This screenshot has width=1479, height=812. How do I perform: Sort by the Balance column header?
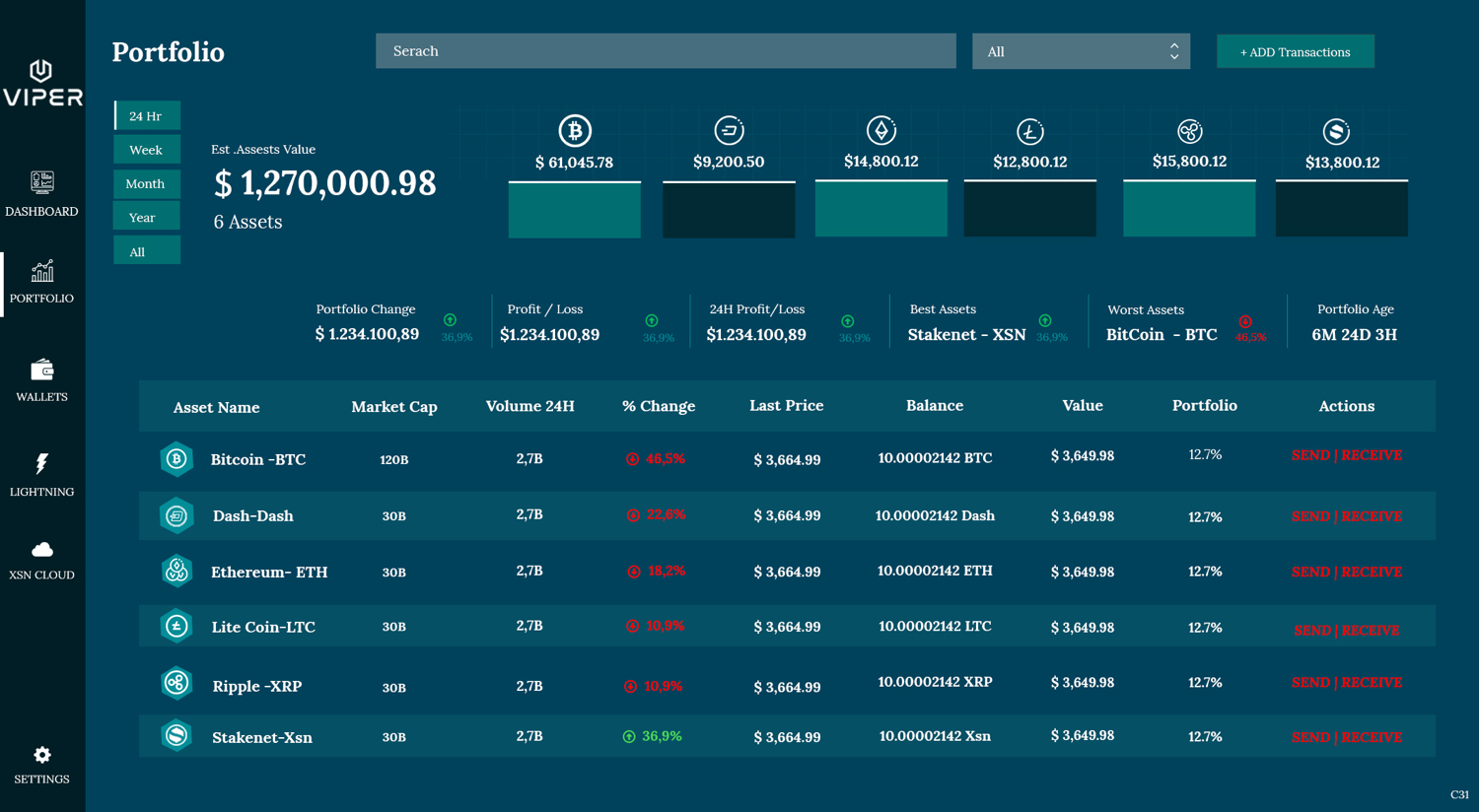(935, 405)
